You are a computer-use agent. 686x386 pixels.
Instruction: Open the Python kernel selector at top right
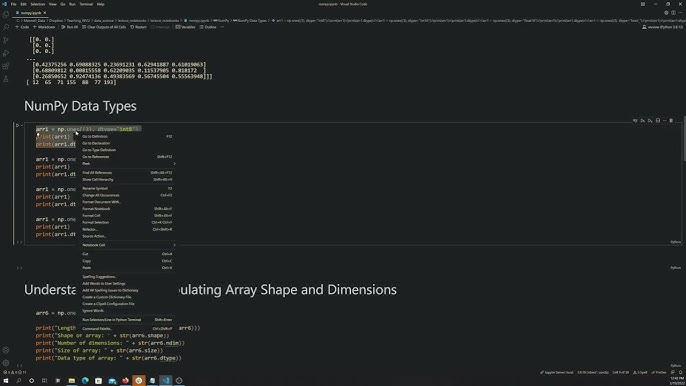click(662, 27)
